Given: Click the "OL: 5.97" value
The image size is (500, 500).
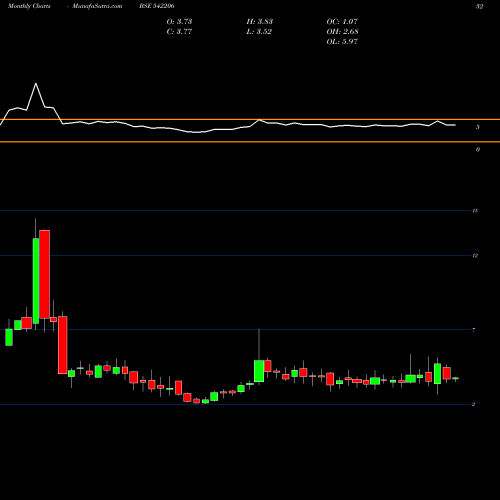Looking at the screenshot, I should click(x=342, y=41).
